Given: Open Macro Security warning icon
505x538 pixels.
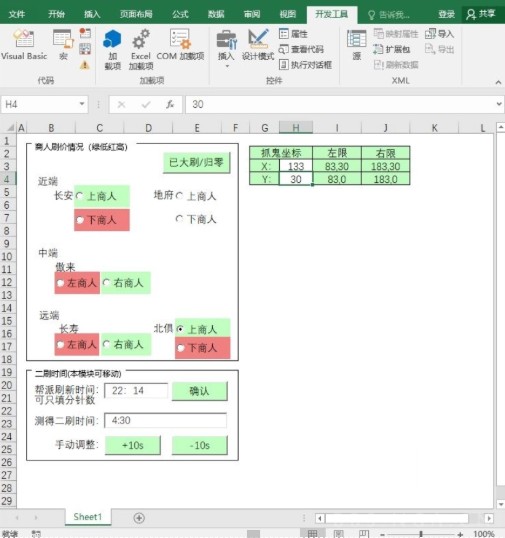Looking at the screenshot, I should pyautogui.click(x=85, y=65).
